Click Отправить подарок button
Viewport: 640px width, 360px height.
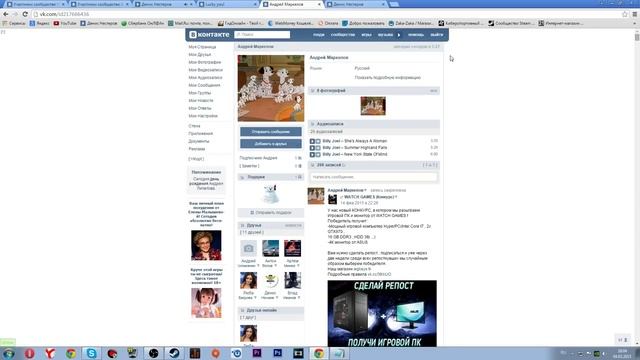(271, 213)
